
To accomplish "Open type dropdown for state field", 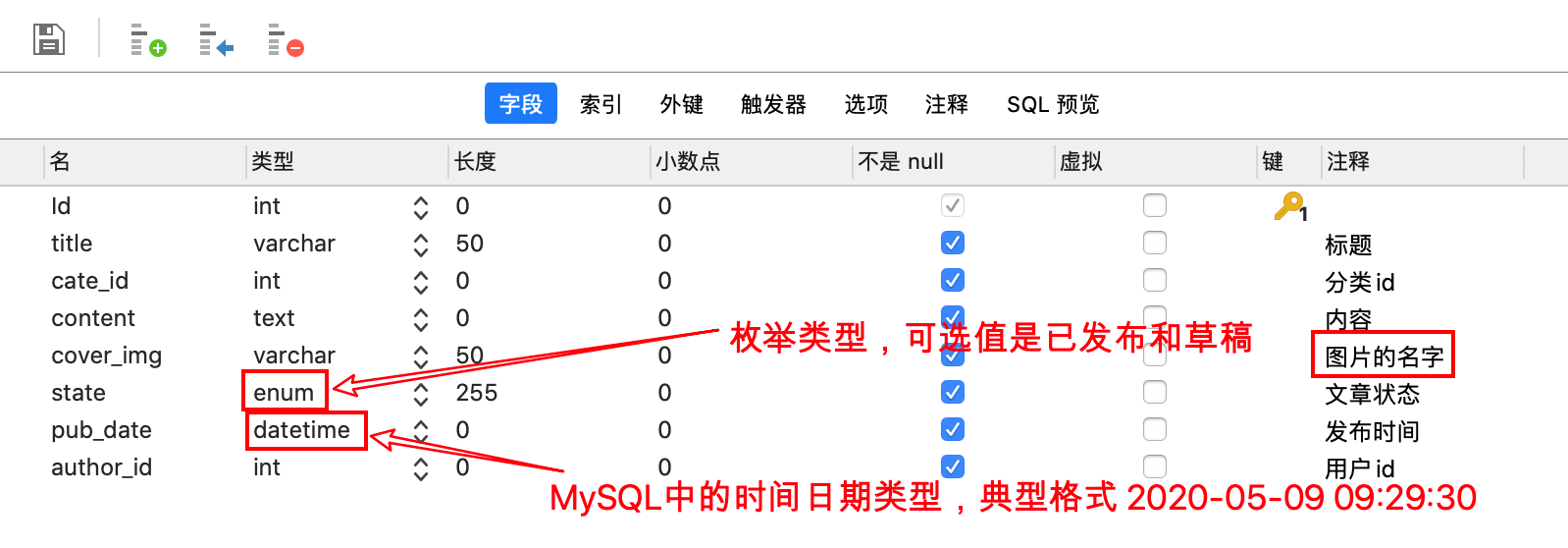I will tap(421, 394).
